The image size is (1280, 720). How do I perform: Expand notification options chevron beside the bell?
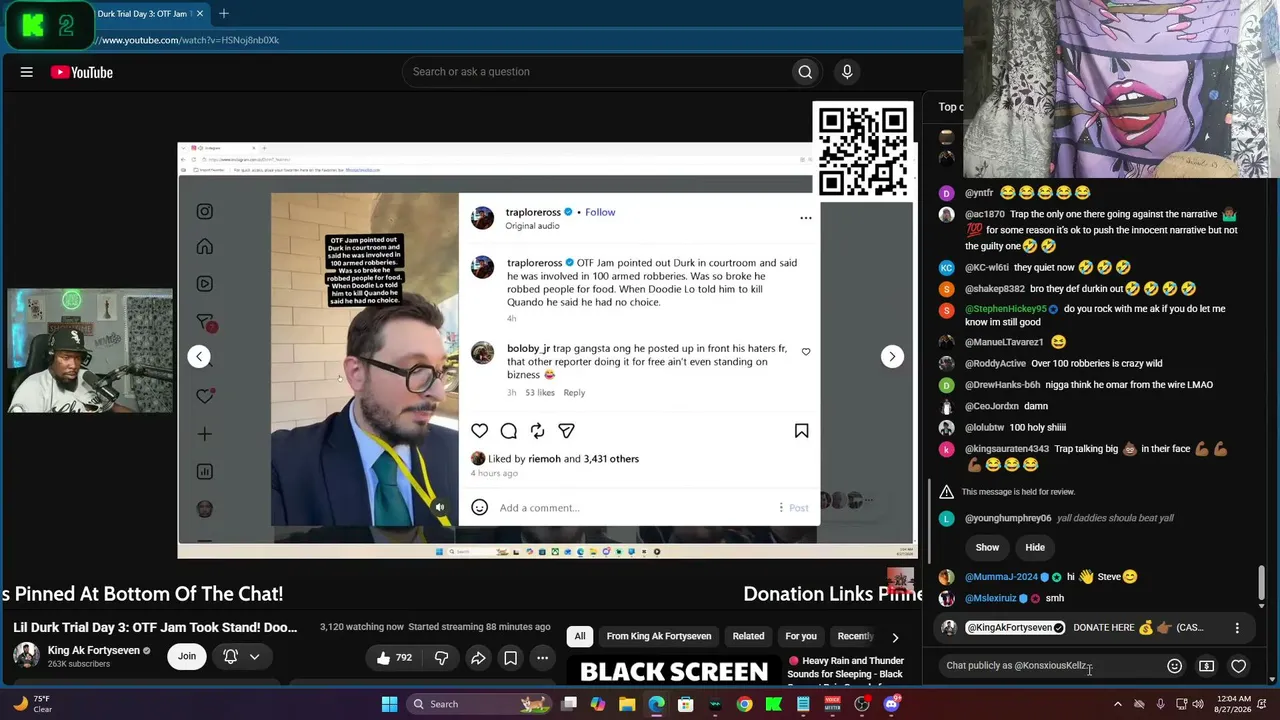coord(255,657)
